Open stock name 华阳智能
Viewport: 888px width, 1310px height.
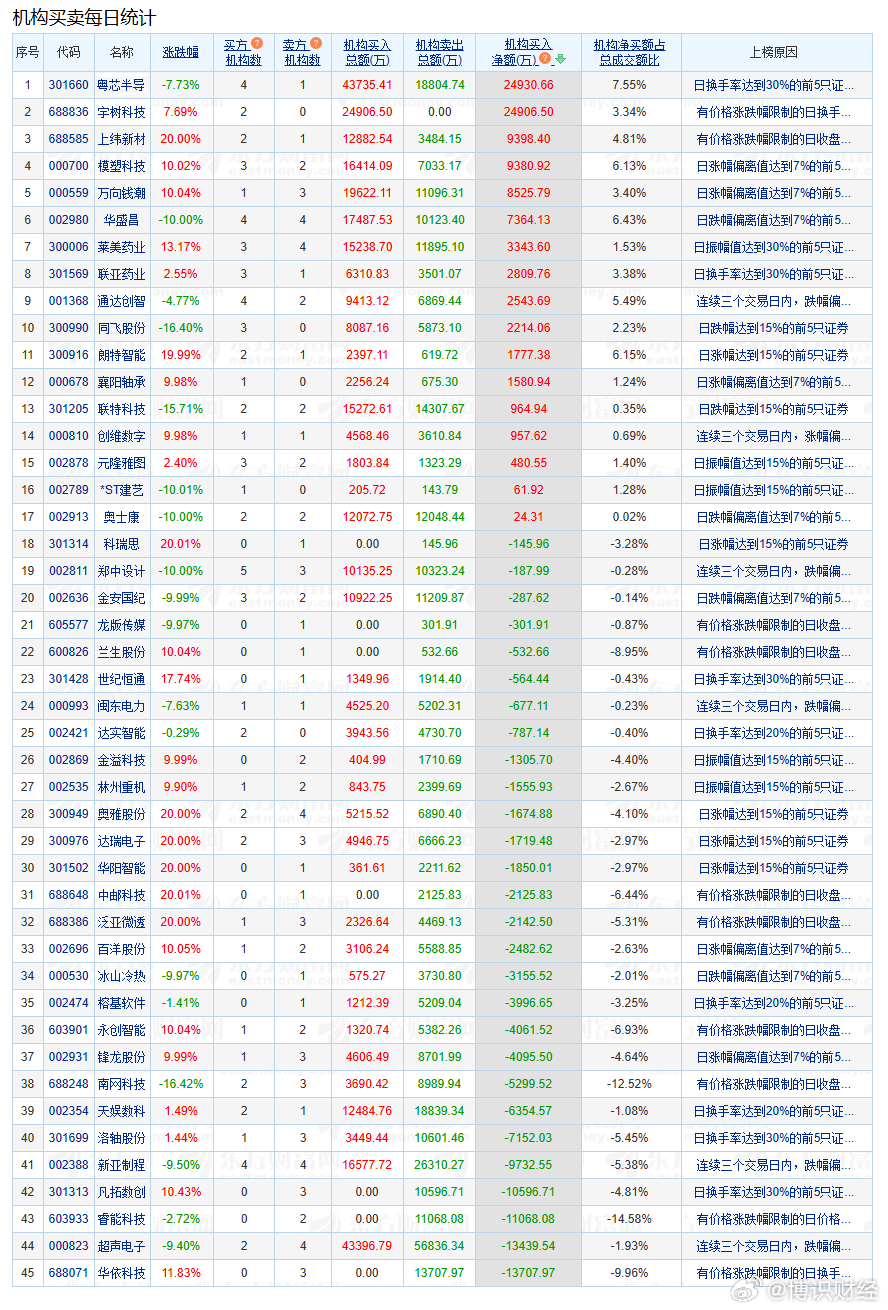click(121, 868)
